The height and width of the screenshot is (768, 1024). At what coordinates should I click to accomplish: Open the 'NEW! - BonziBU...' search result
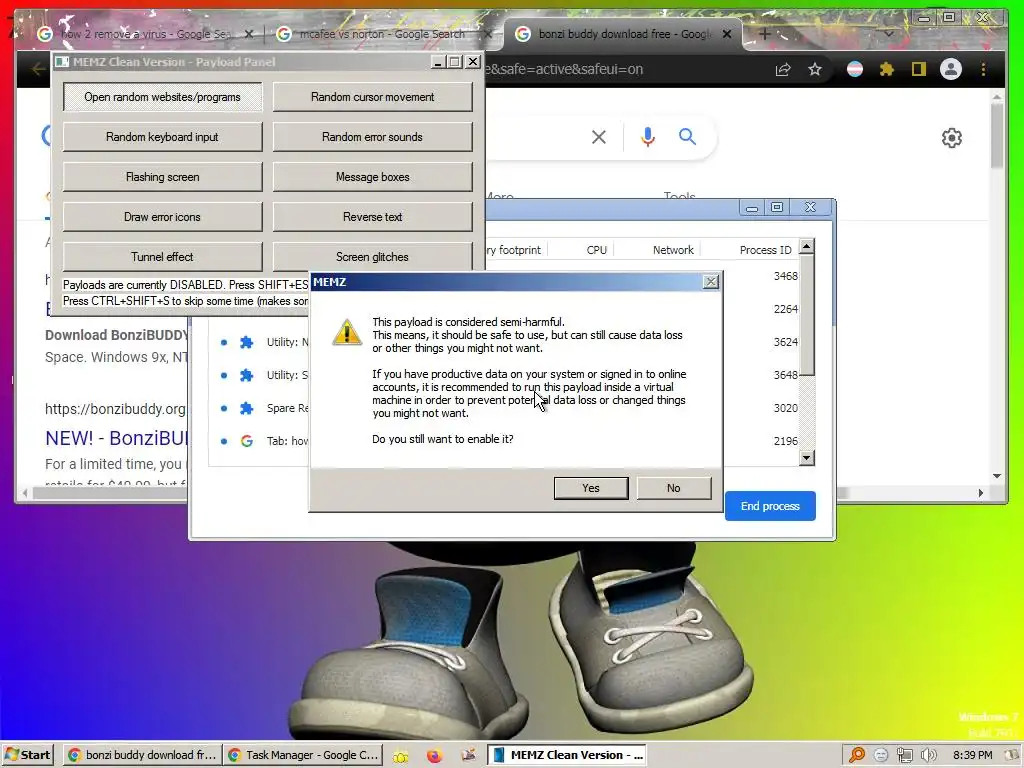tap(116, 438)
